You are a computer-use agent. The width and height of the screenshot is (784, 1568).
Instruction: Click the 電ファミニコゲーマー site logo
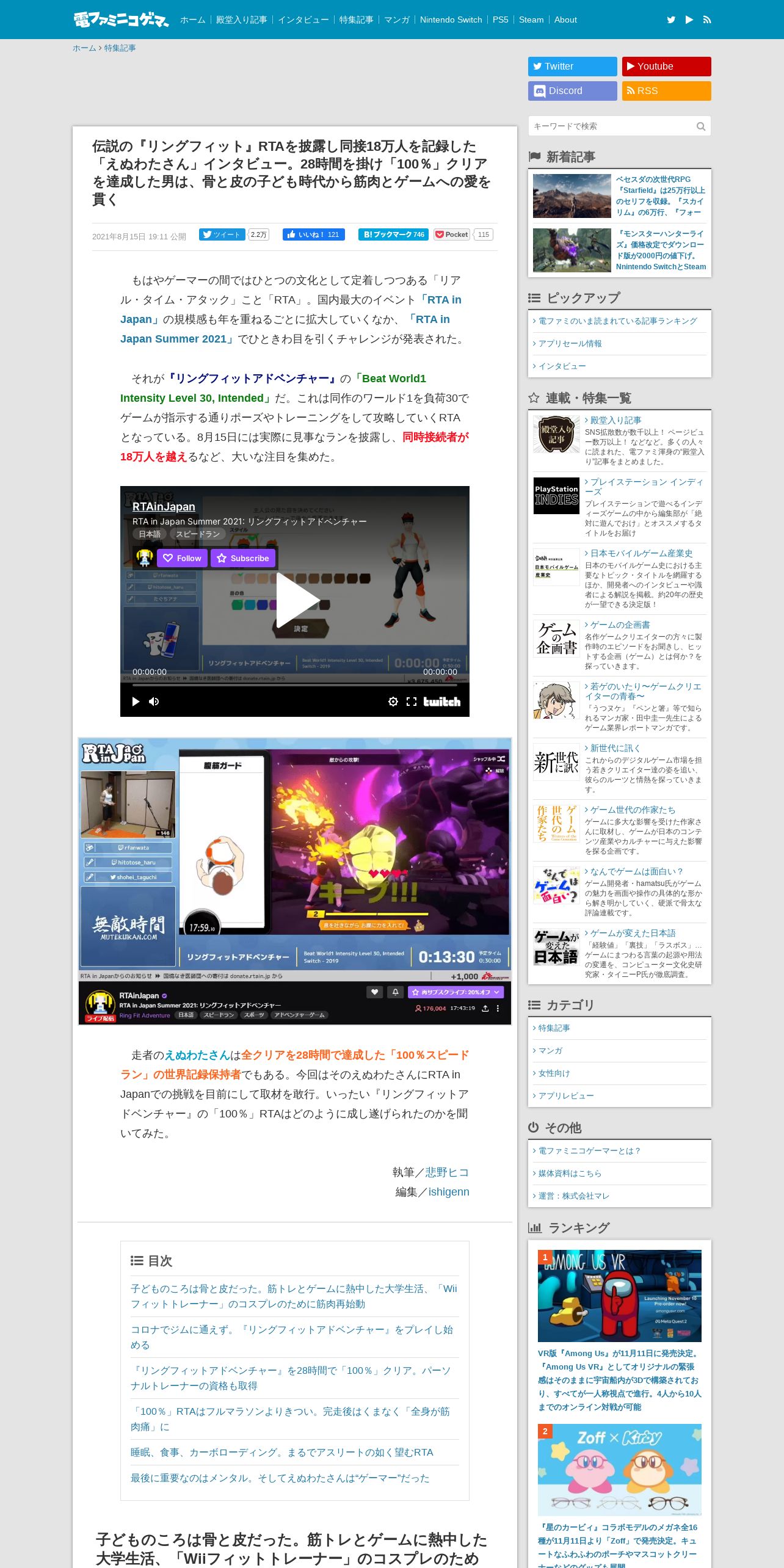(121, 20)
